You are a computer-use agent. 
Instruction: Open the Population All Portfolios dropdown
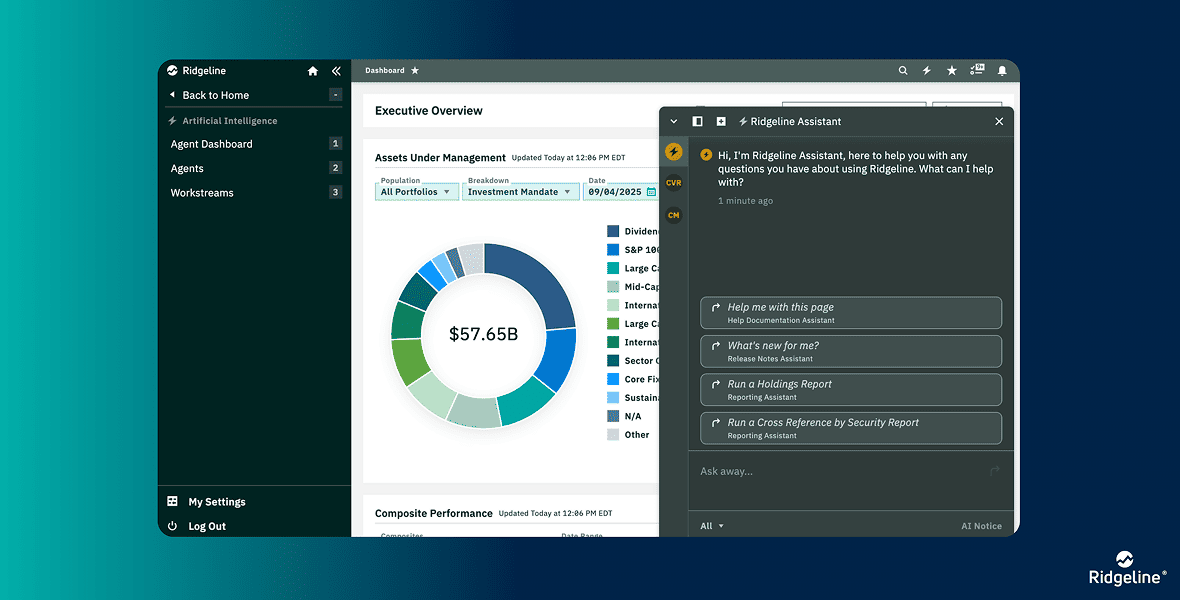point(417,192)
